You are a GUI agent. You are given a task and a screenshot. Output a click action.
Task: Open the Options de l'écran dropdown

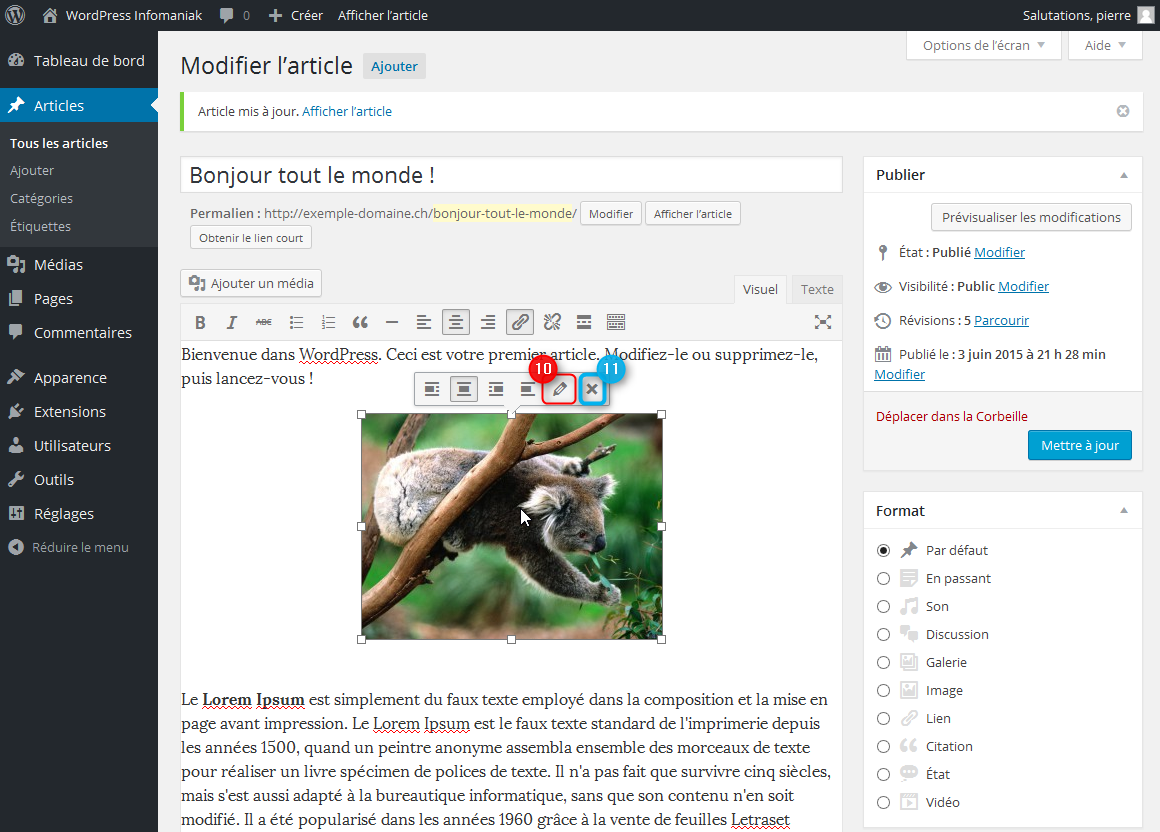[983, 45]
